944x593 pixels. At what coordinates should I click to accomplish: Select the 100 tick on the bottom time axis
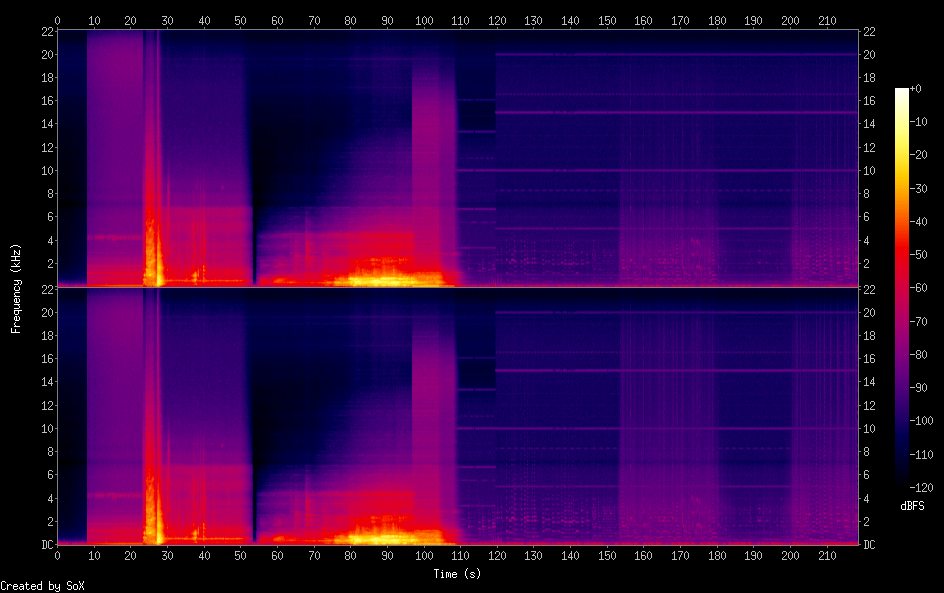coord(424,555)
